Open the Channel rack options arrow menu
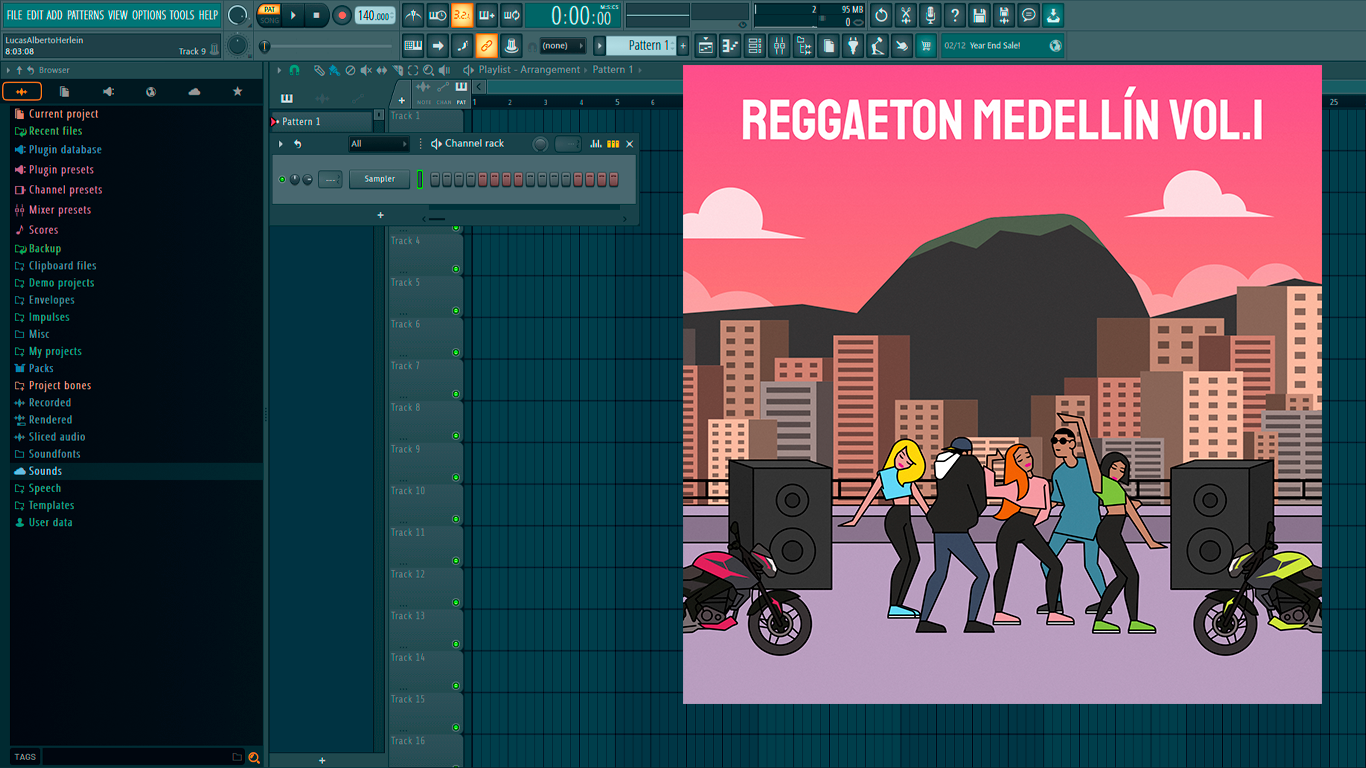 (x=281, y=144)
